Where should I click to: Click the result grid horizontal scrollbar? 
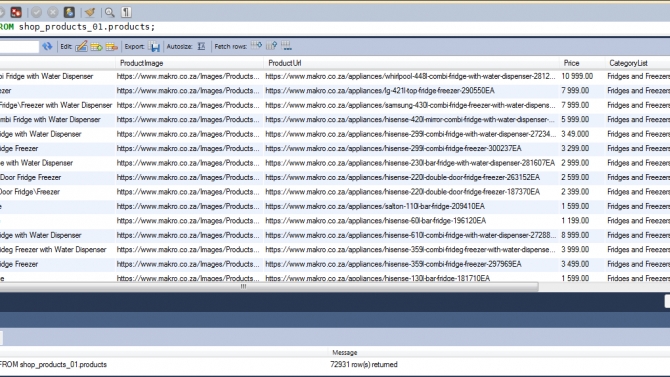click(x=269, y=286)
